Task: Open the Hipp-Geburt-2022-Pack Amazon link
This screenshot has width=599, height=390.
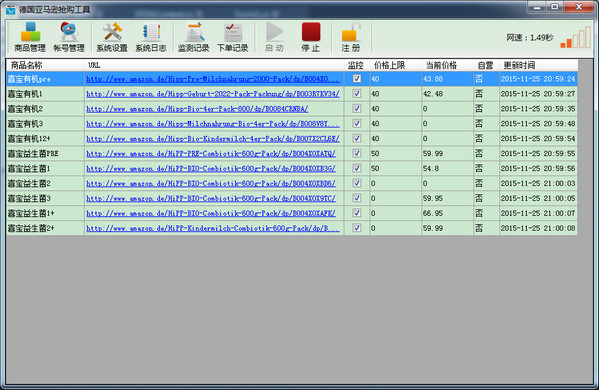Action: click(x=213, y=94)
